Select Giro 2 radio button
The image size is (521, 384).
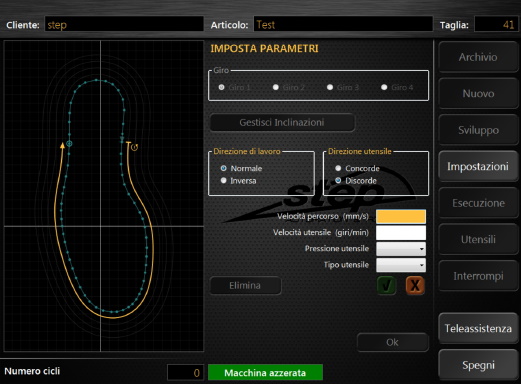(x=276, y=87)
